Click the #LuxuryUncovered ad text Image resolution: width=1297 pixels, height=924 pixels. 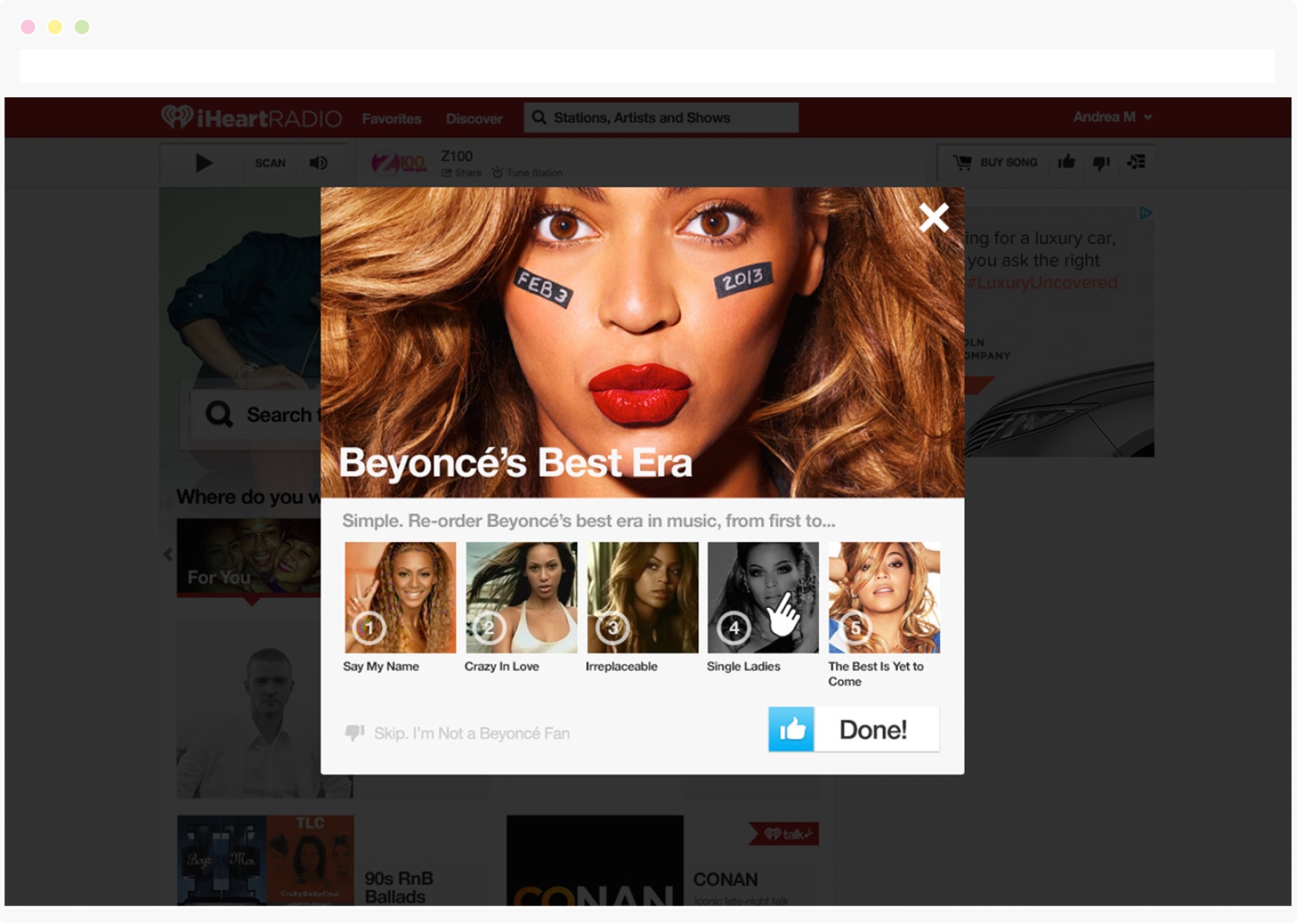1043,283
